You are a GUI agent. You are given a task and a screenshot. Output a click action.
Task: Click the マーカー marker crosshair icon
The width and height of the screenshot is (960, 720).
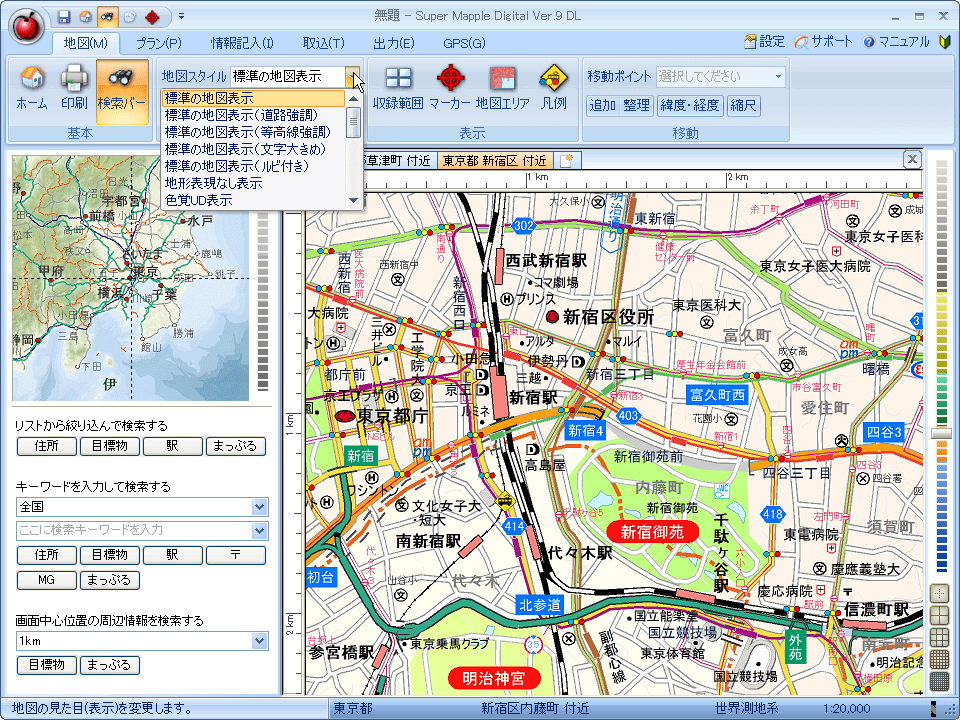450,88
